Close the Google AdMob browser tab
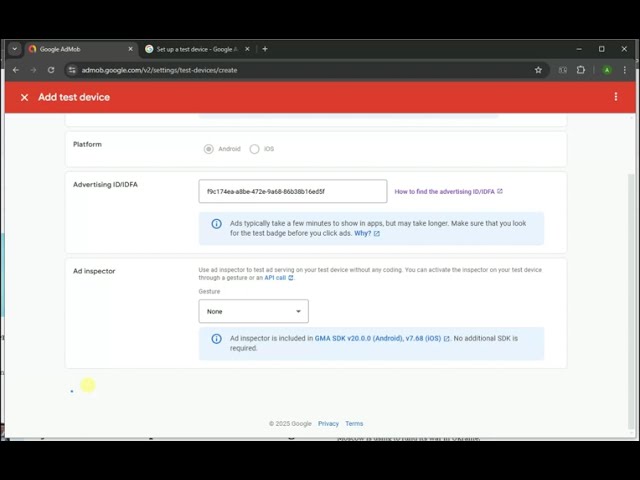The height and width of the screenshot is (480, 640). (x=131, y=49)
